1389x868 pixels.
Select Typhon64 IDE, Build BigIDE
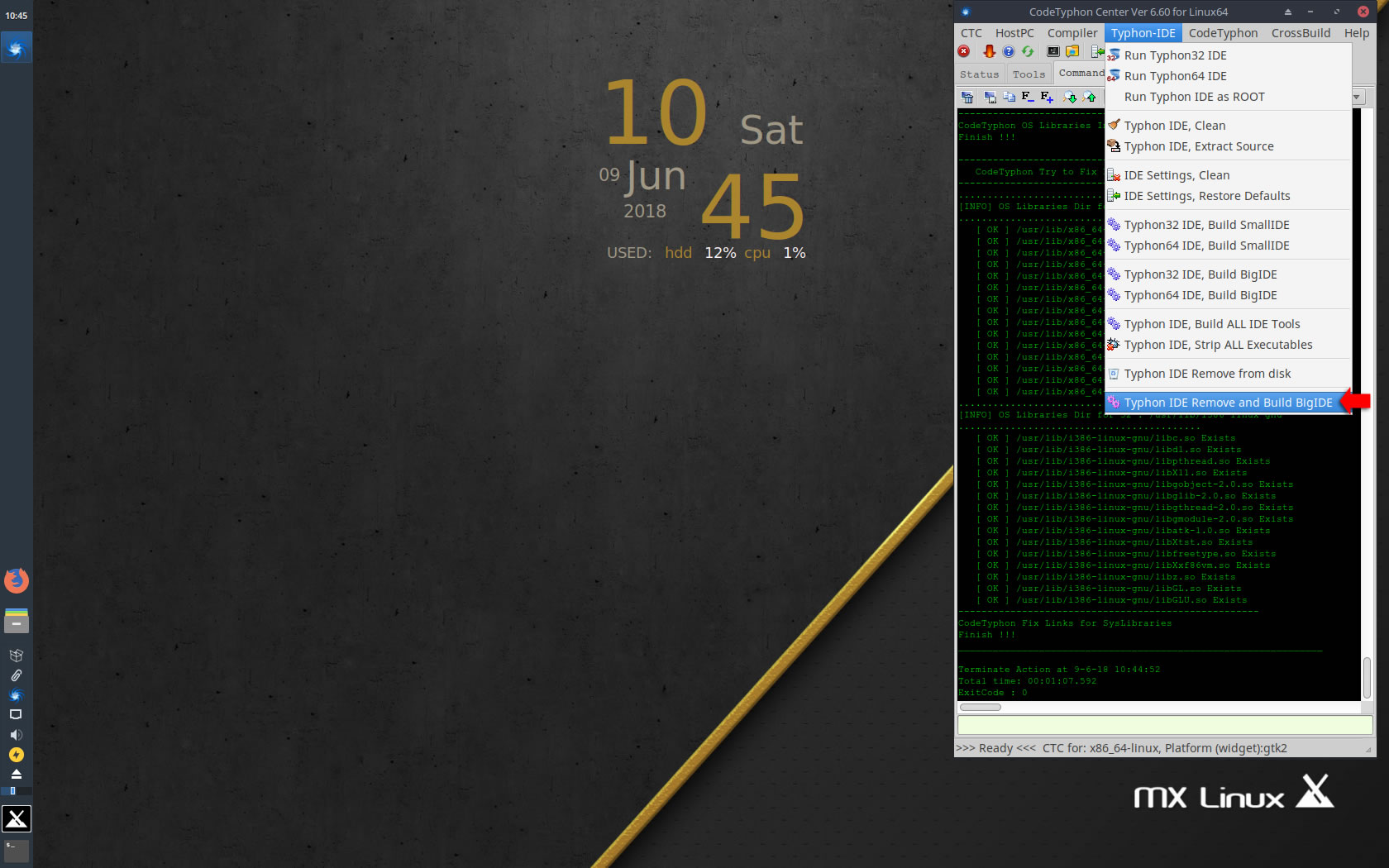pyautogui.click(x=1228, y=295)
